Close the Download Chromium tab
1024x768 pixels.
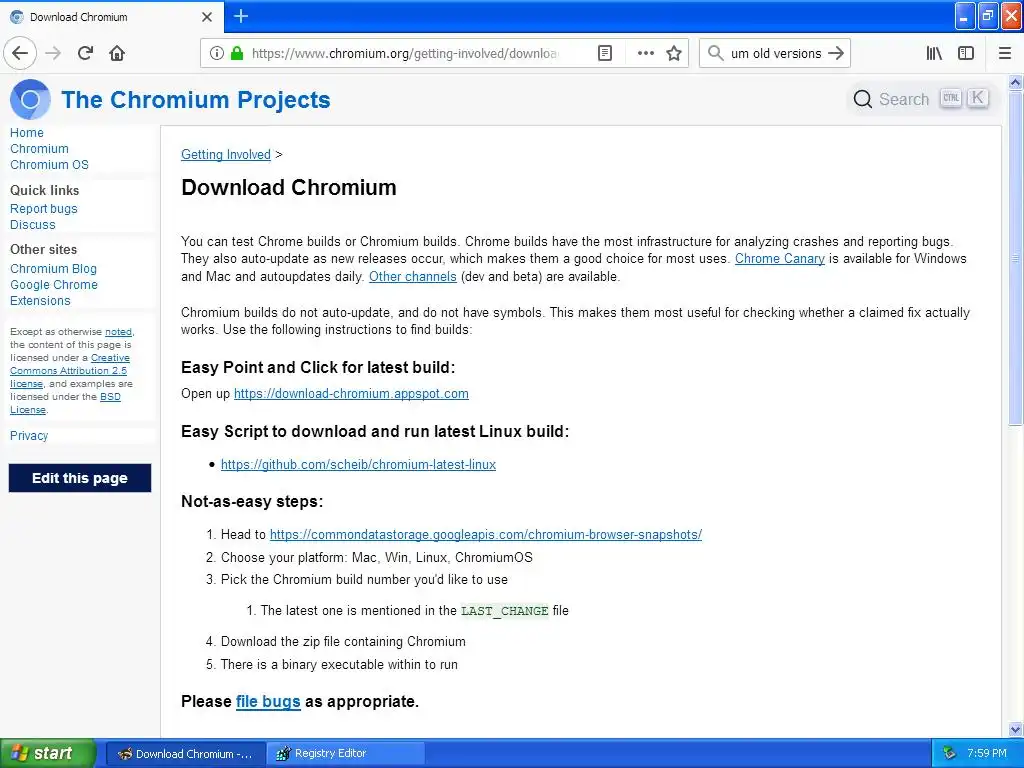(x=207, y=17)
